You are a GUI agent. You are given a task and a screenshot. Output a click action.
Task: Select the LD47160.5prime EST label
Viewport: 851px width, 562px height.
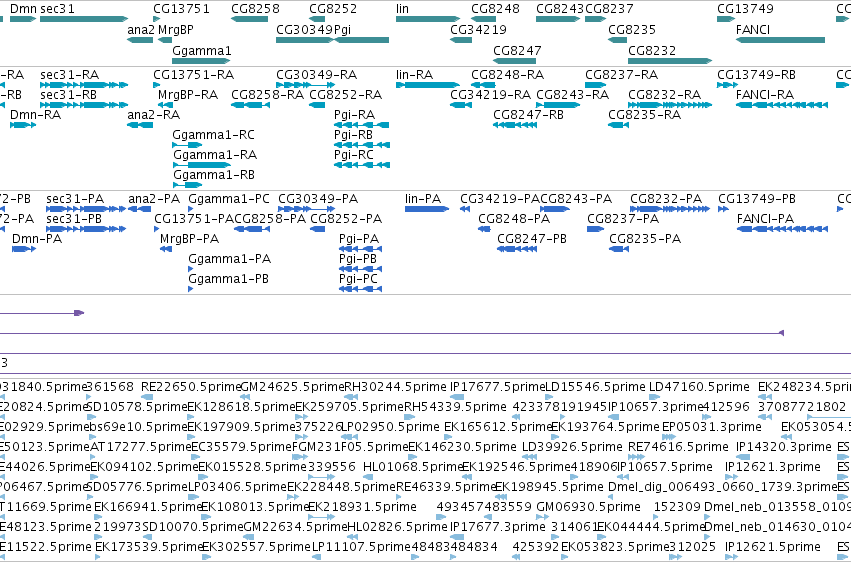[x=699, y=387]
